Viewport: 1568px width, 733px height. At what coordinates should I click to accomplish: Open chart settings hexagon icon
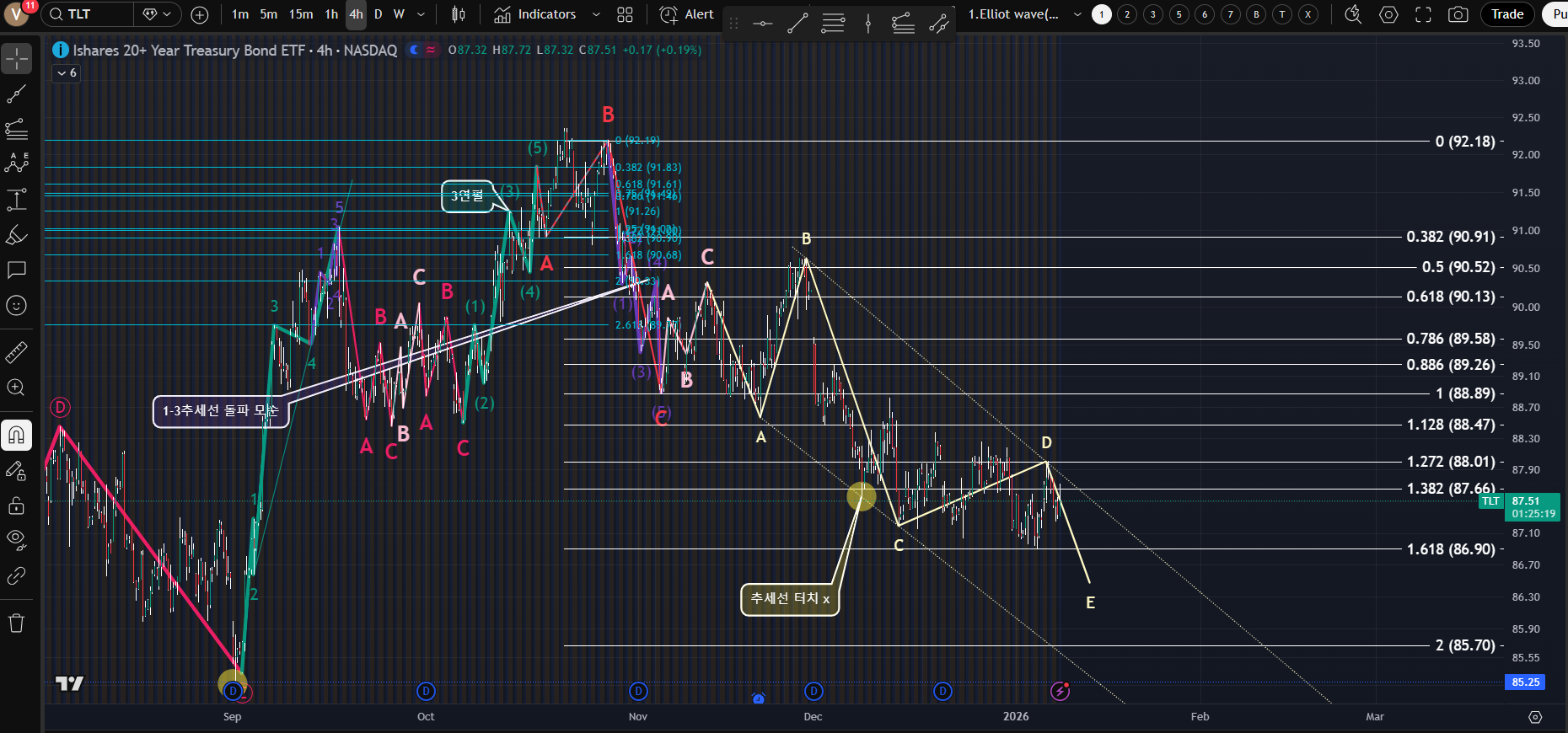tap(1388, 14)
